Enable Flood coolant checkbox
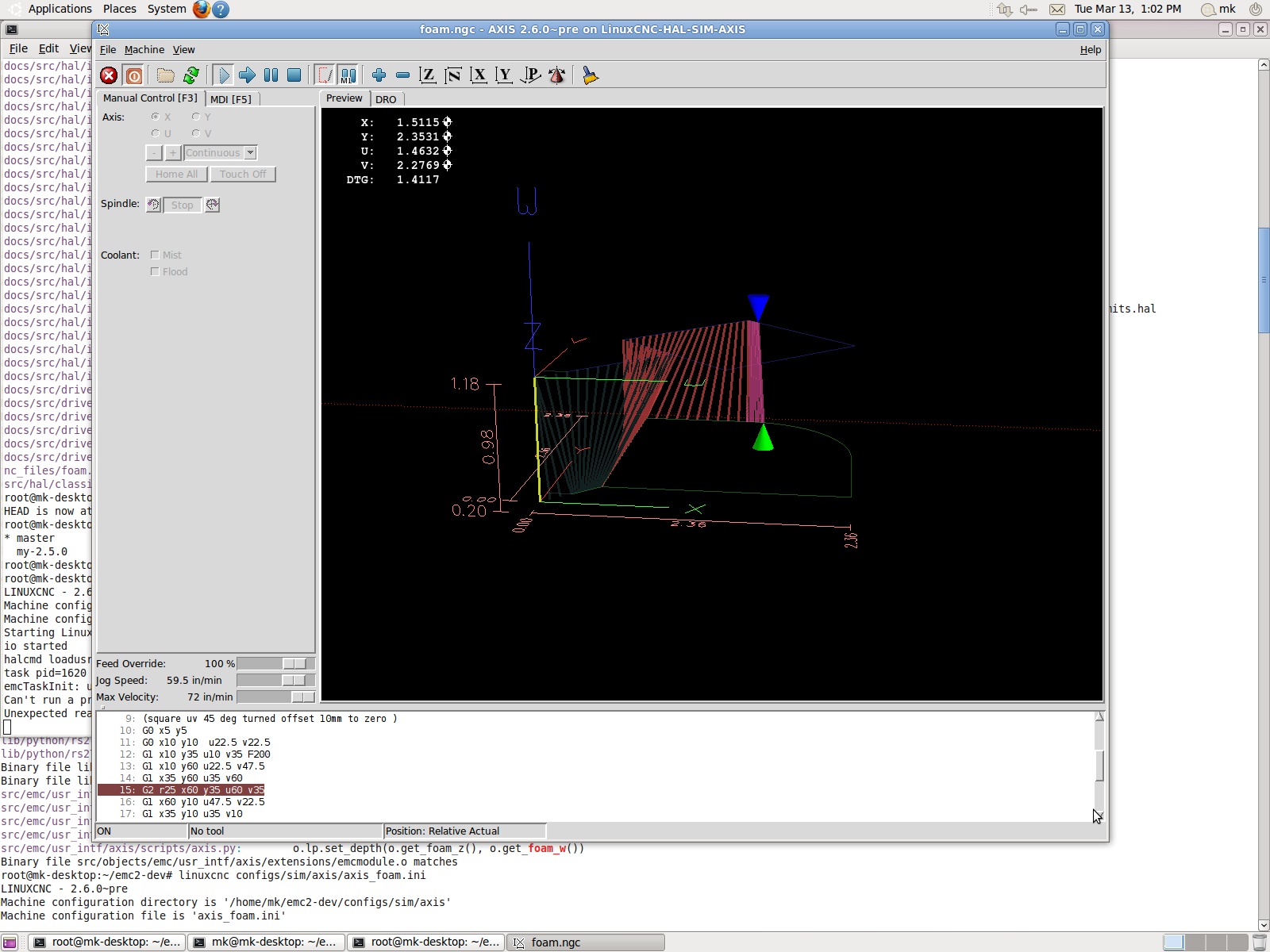 click(x=155, y=271)
